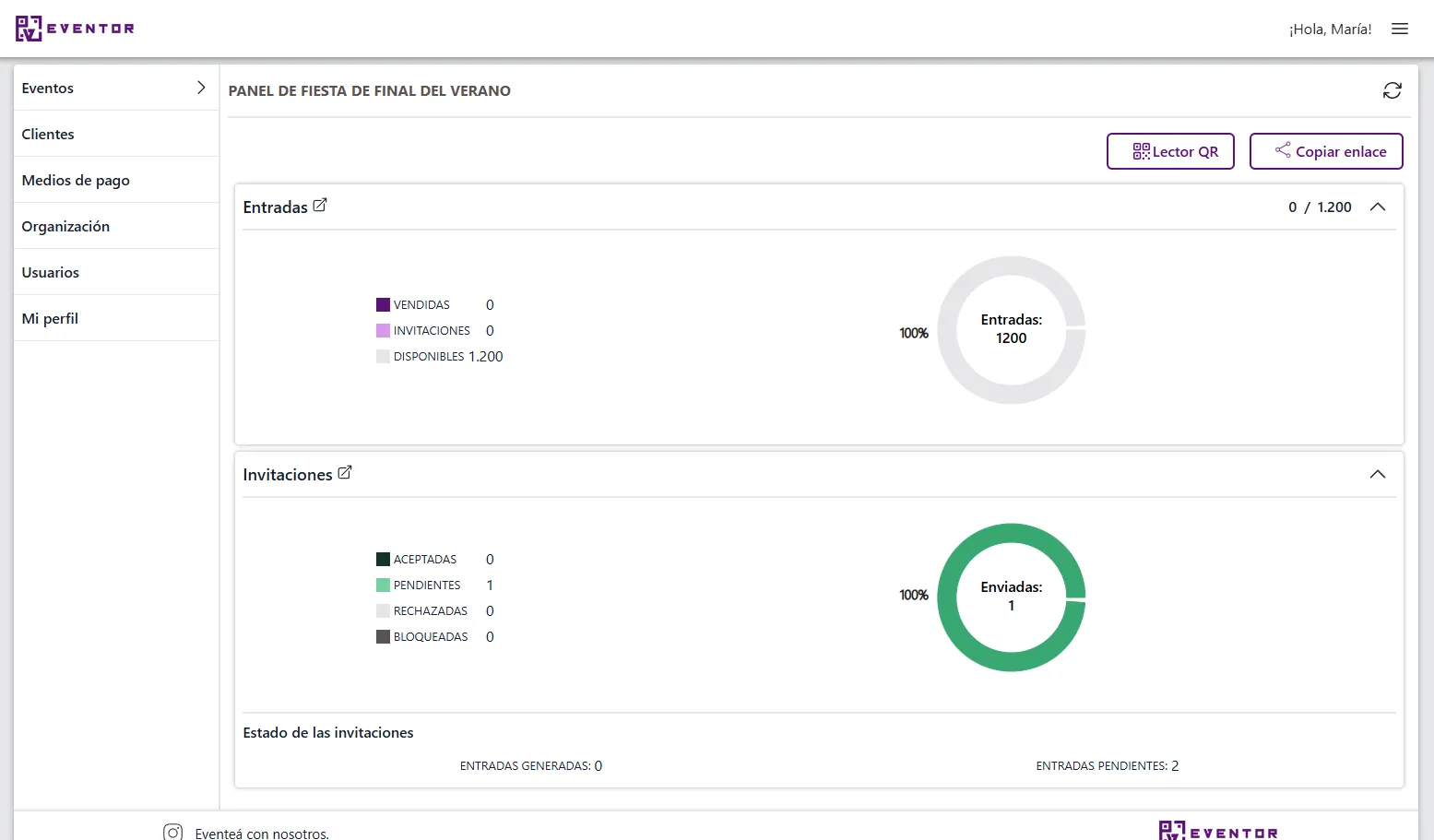Image resolution: width=1434 pixels, height=840 pixels.
Task: Go to Eventos in the sidebar
Action: point(116,88)
